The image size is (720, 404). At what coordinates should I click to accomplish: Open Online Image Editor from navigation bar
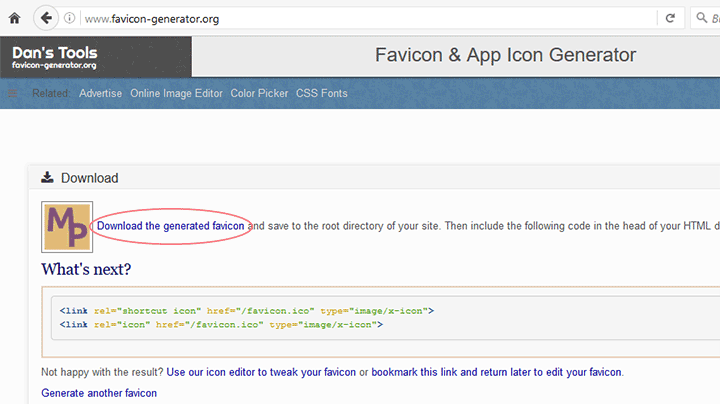coord(176,93)
